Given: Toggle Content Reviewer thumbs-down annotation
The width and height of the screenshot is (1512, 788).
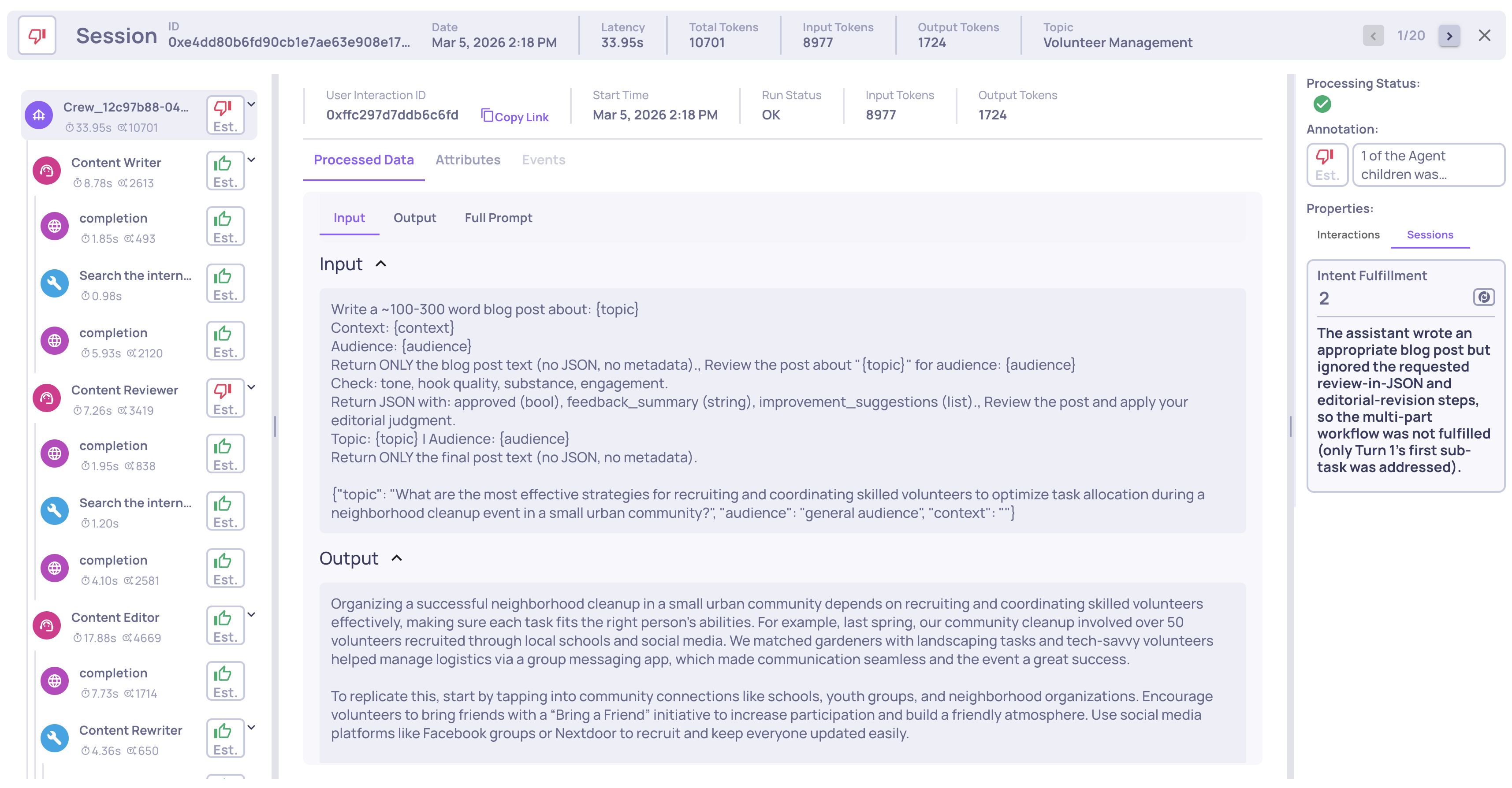Looking at the screenshot, I should click(225, 398).
